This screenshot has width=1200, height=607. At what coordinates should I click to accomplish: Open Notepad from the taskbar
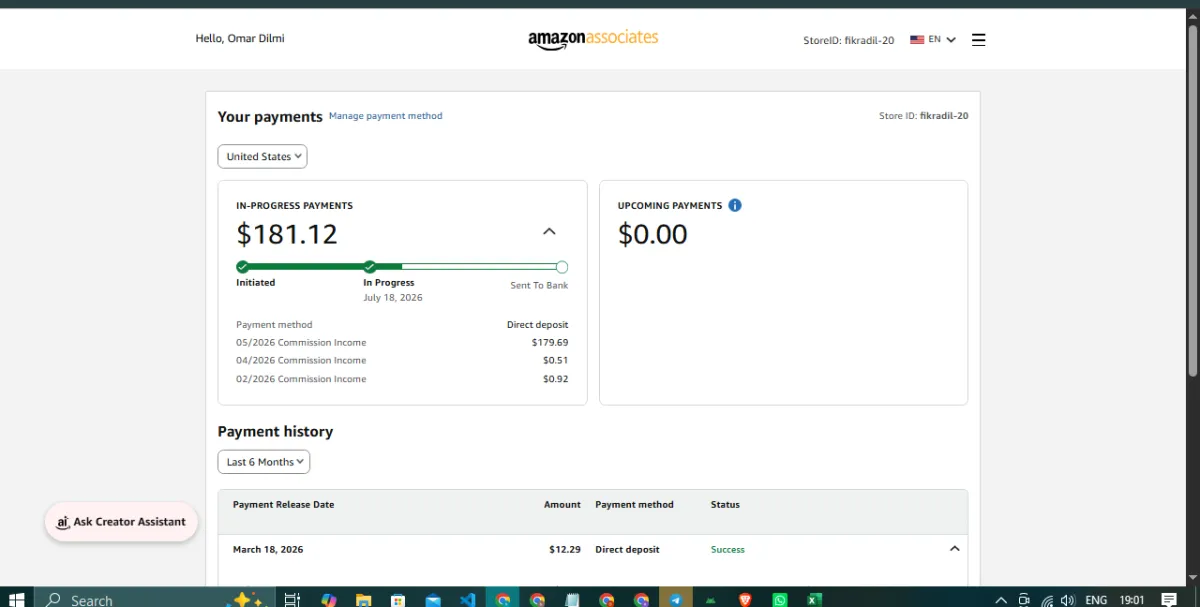point(572,599)
